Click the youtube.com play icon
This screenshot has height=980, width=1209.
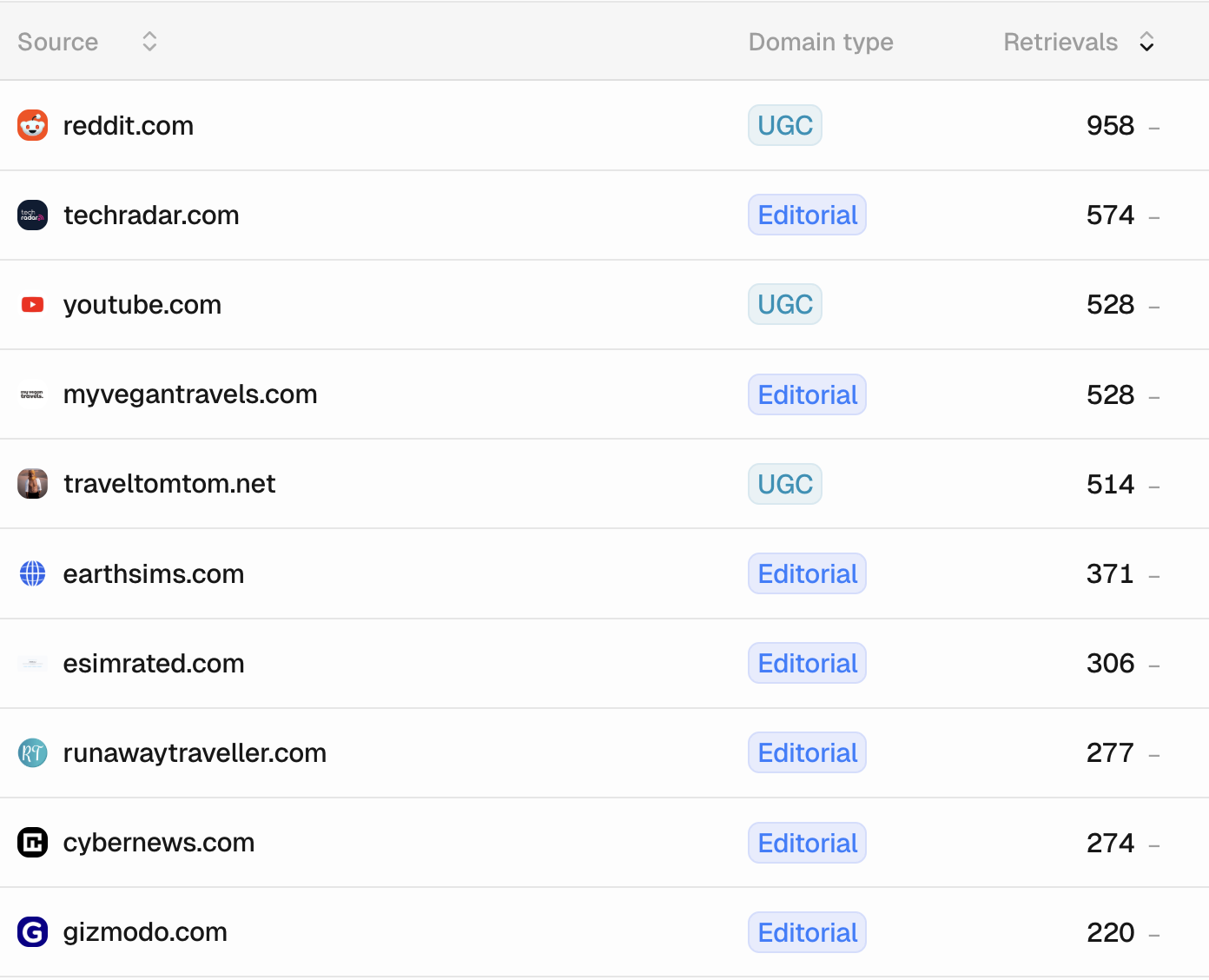33,304
